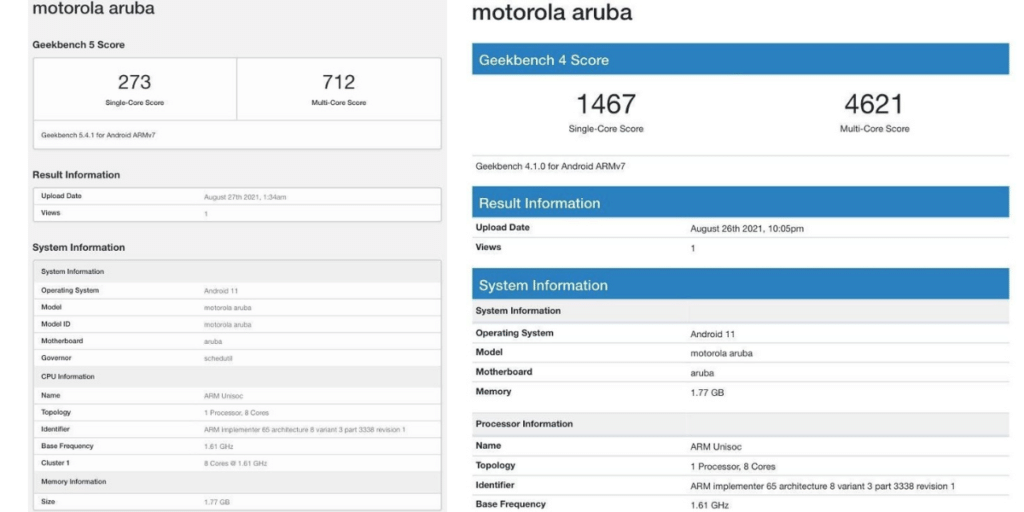Click 'ARM Unisoc' name on Geekbench 5 page
Viewport: 1024px width, 512px height.
tap(224, 396)
